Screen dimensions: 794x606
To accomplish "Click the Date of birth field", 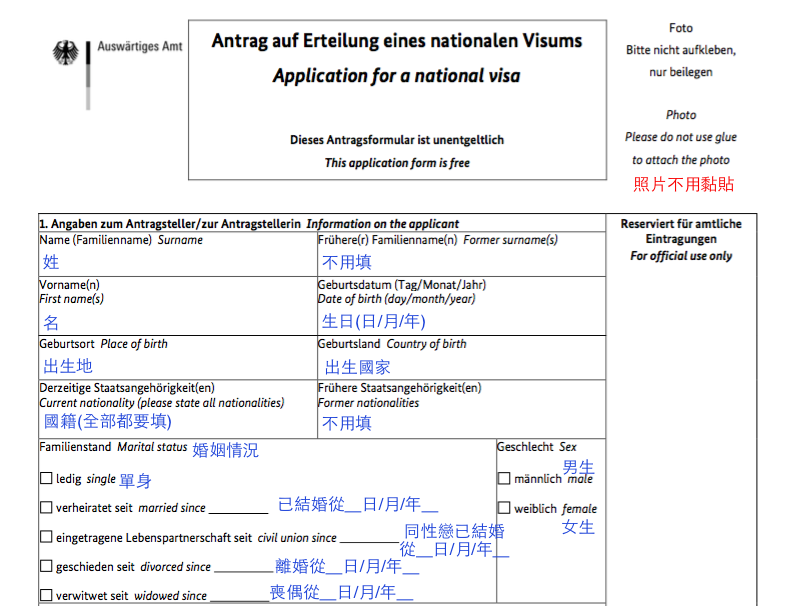I will [x=461, y=306].
